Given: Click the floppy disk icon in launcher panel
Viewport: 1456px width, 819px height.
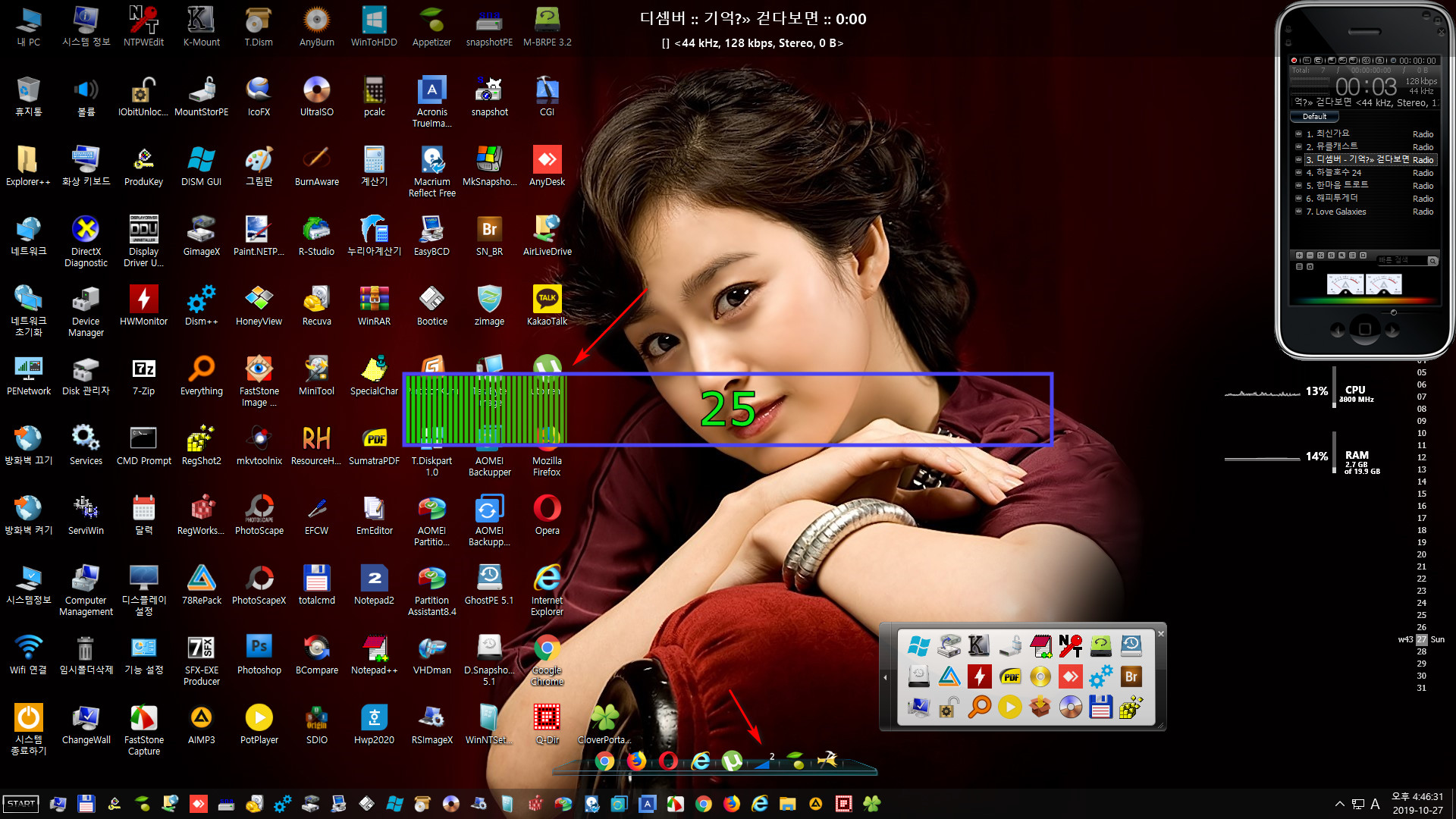Looking at the screenshot, I should coord(1100,707).
